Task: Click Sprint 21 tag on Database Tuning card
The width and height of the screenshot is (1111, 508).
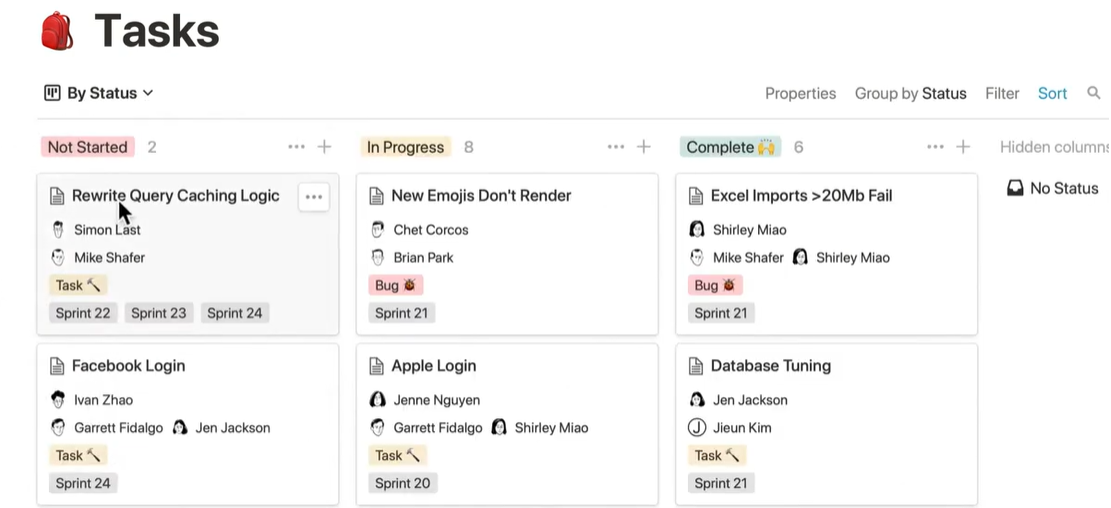Action: 721,483
